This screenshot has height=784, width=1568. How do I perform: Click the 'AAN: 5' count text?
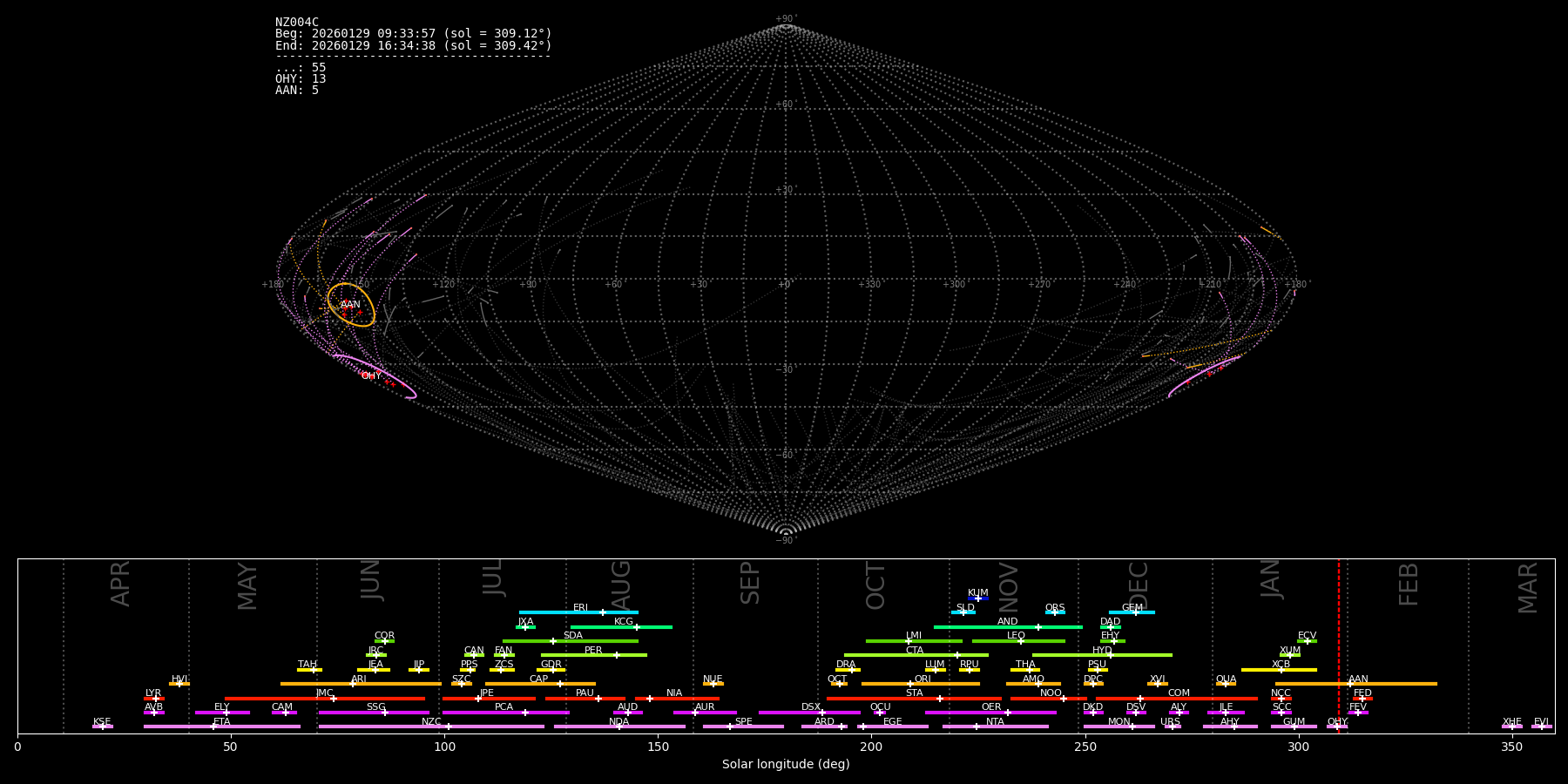(297, 91)
